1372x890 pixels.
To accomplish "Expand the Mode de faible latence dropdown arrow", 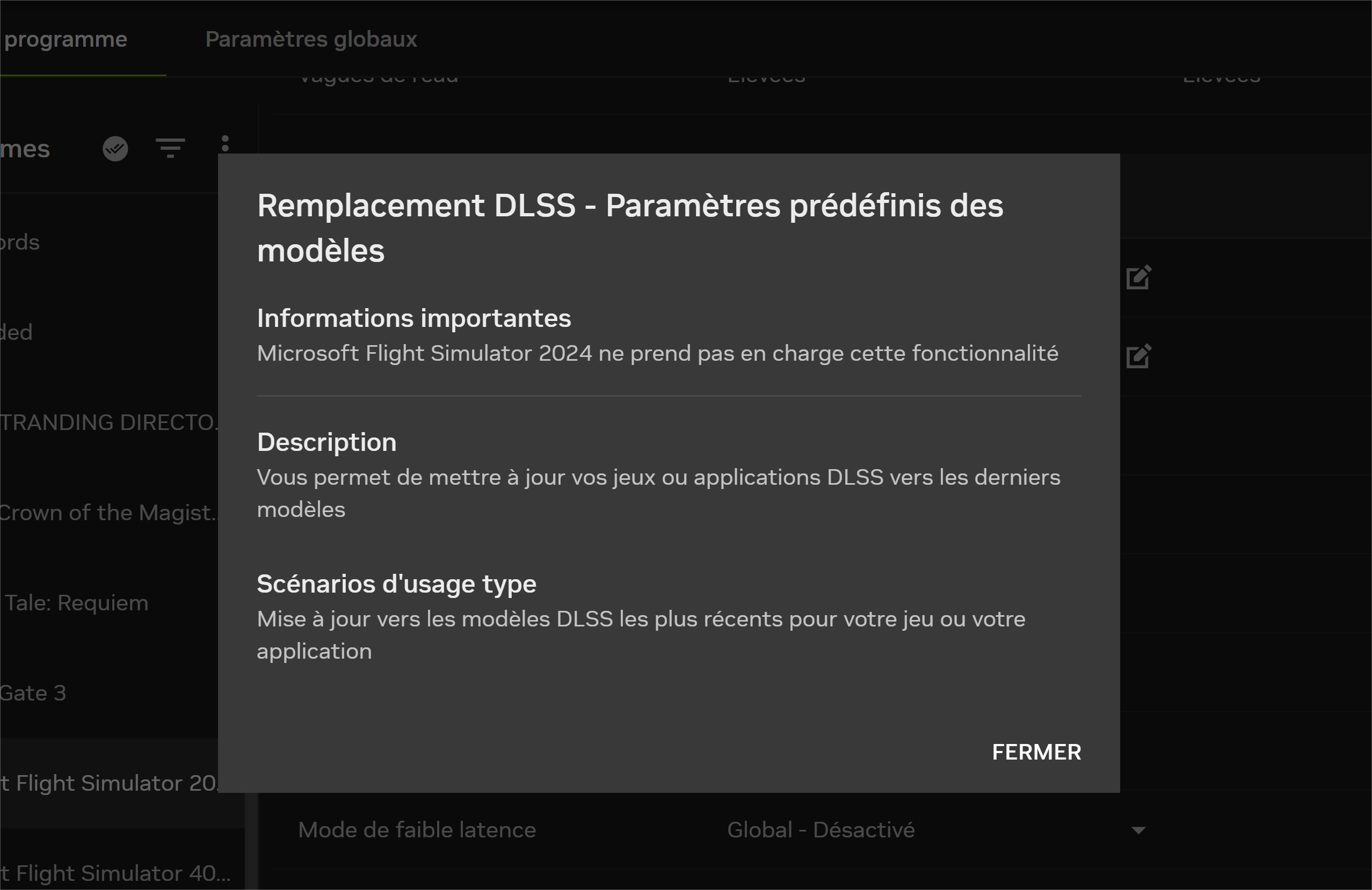I will [x=1138, y=830].
